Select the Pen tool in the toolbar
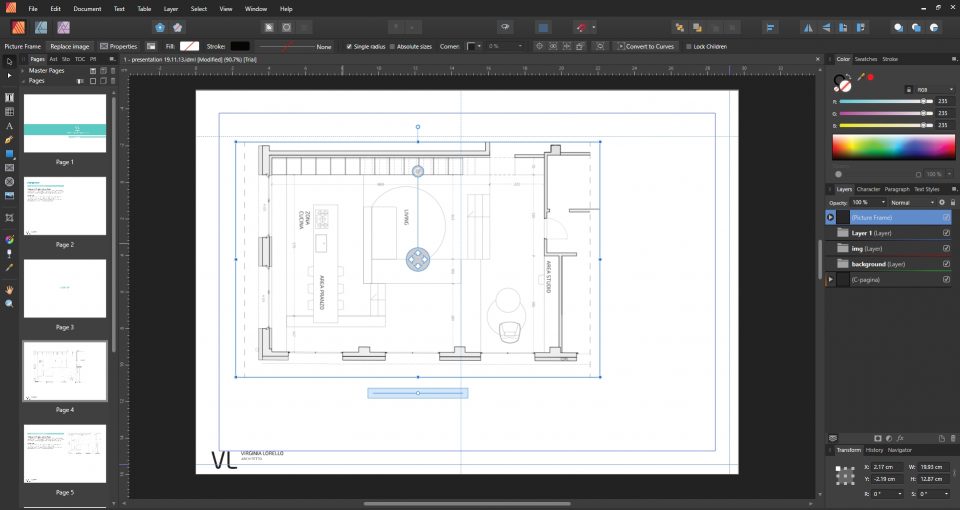This screenshot has width=960, height=510. (x=10, y=140)
